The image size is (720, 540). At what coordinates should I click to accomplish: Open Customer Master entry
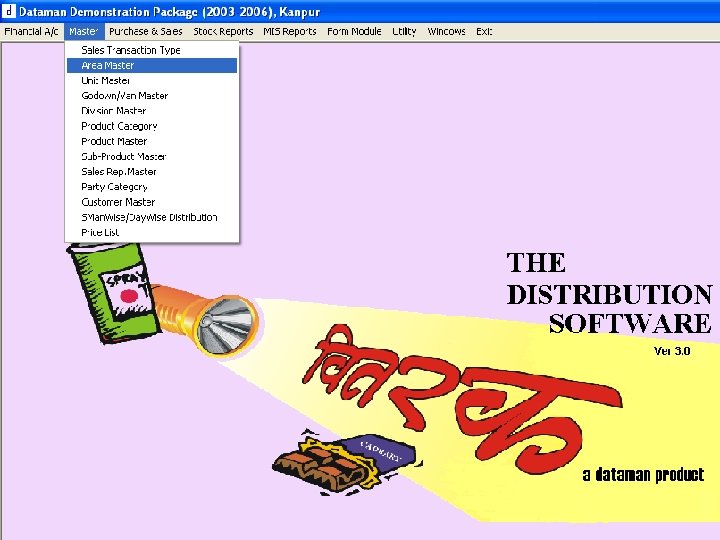click(152, 202)
